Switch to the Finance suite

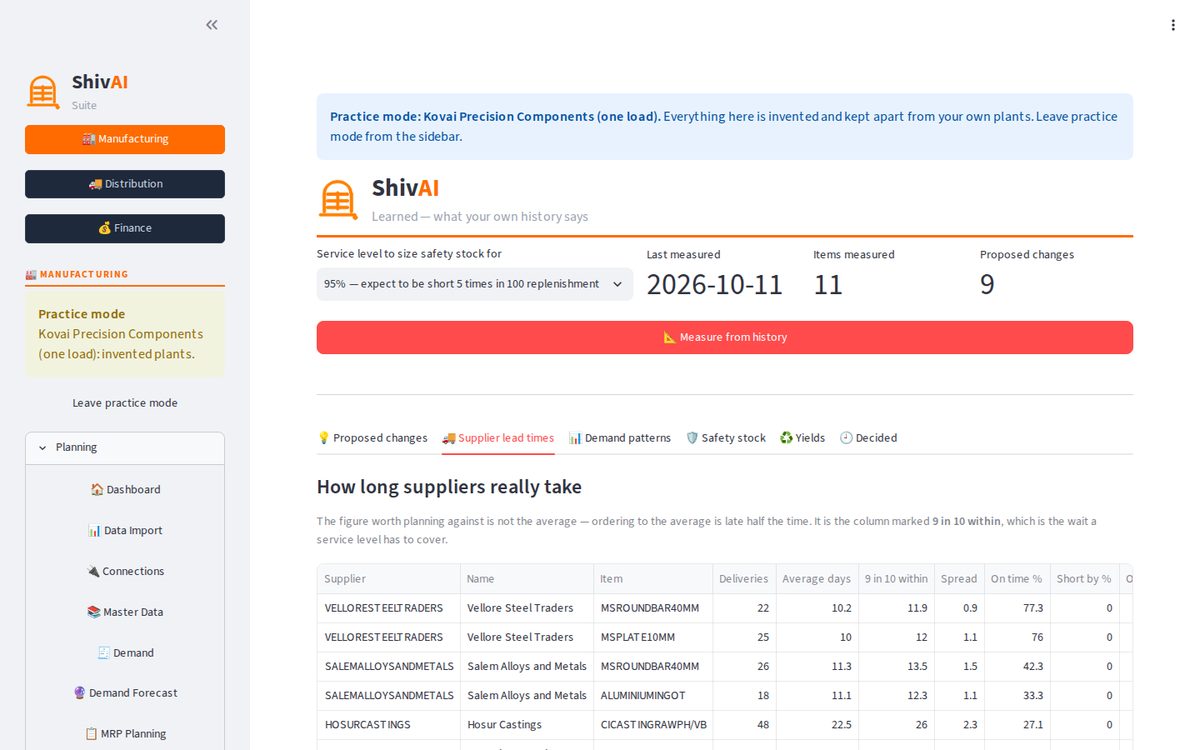coord(125,228)
